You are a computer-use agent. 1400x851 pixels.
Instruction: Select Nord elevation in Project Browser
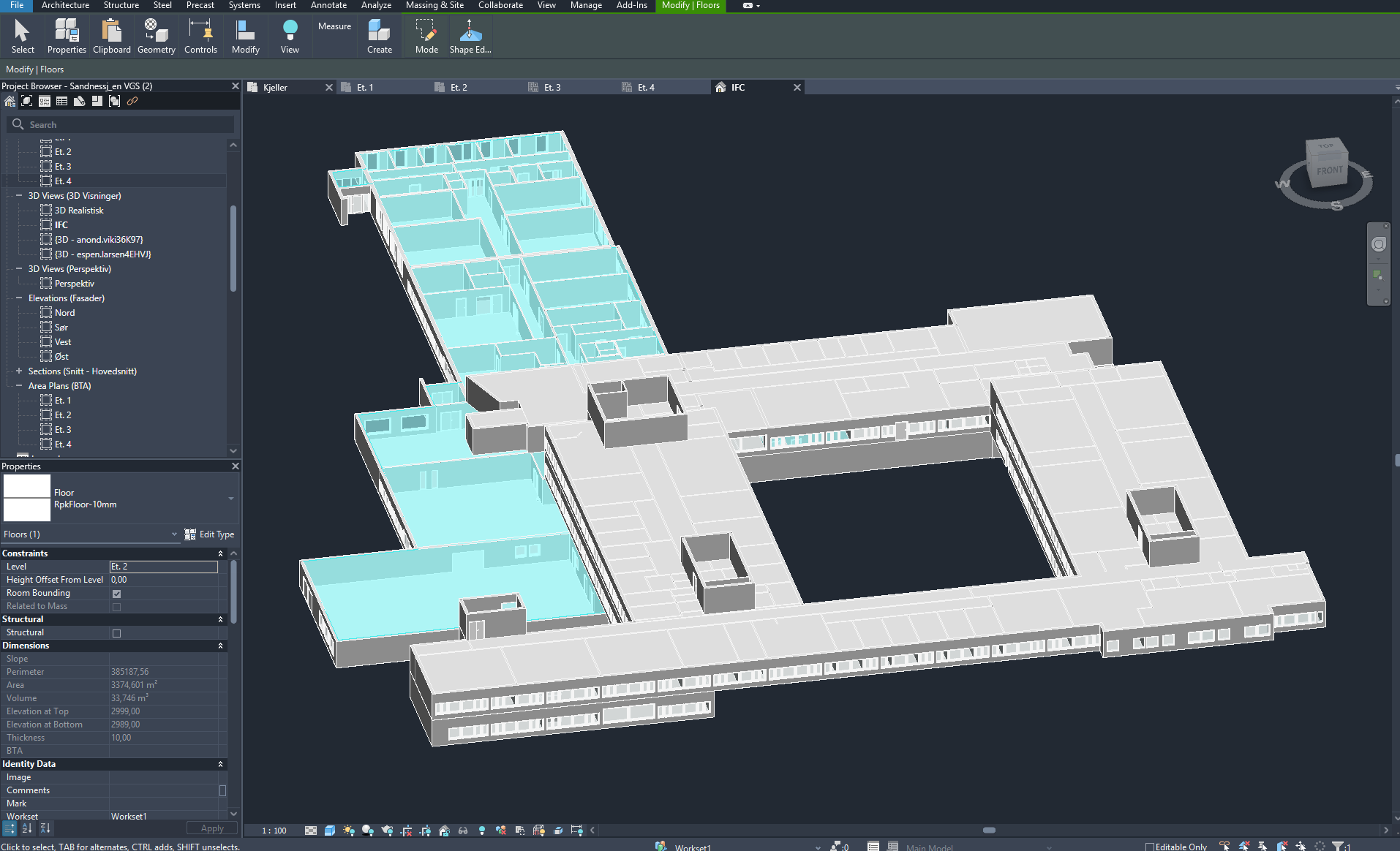coord(64,313)
